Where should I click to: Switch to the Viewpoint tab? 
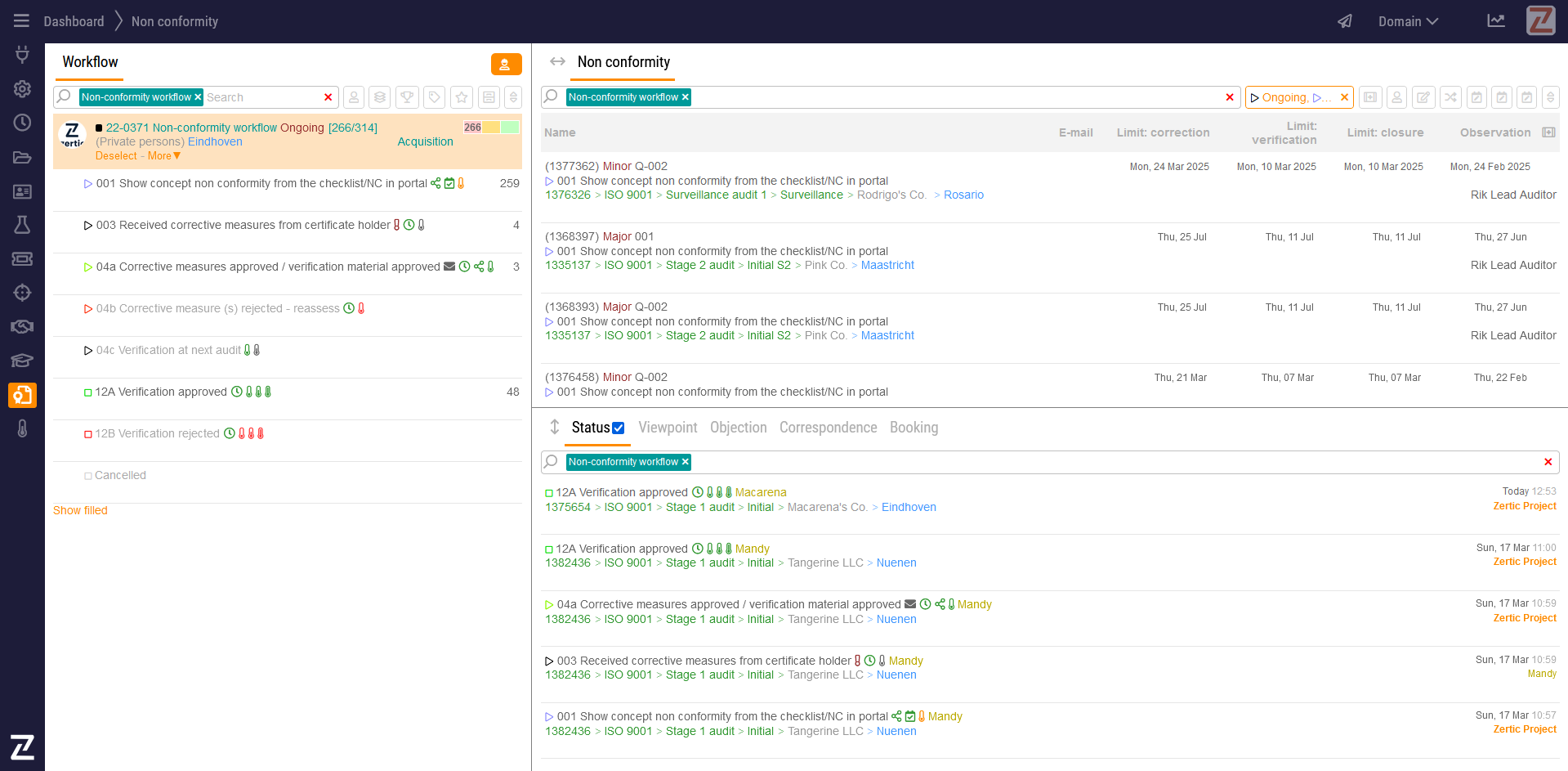(x=668, y=428)
